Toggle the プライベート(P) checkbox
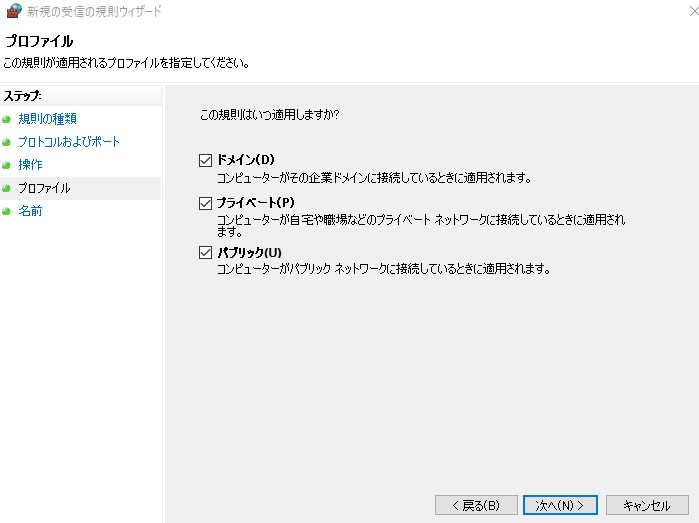 205,203
